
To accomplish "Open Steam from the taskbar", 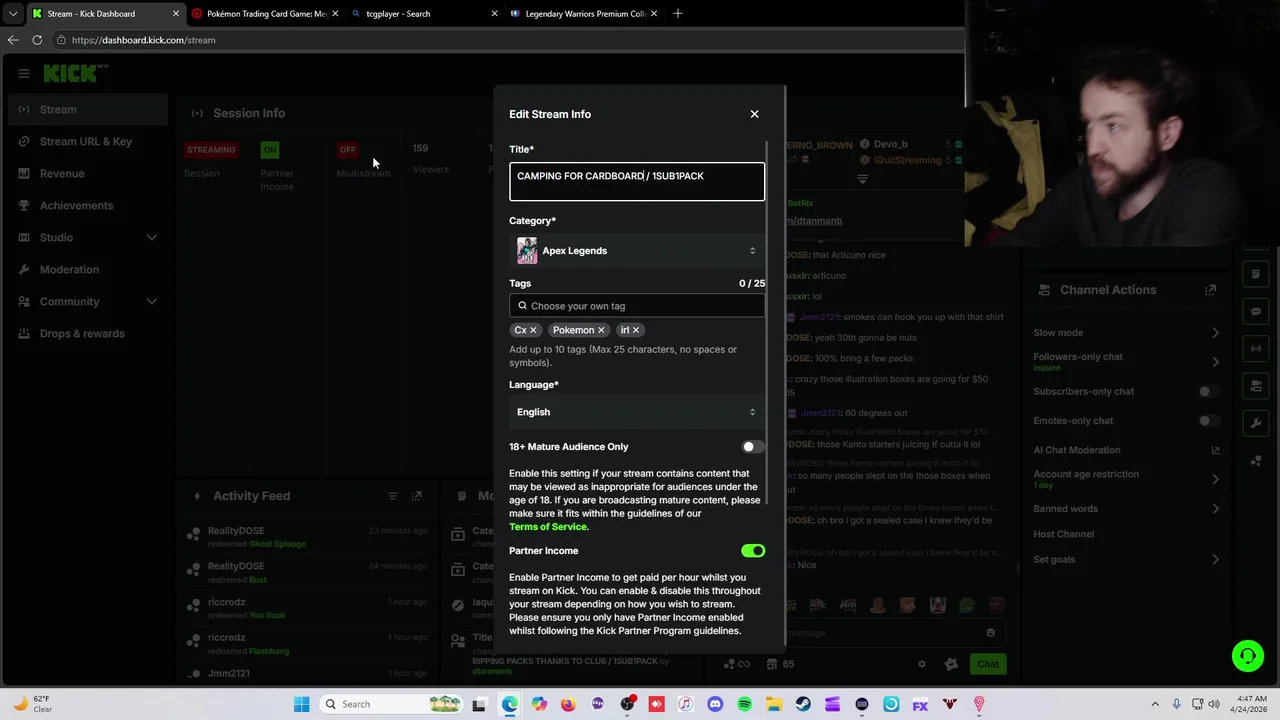I will [x=803, y=705].
